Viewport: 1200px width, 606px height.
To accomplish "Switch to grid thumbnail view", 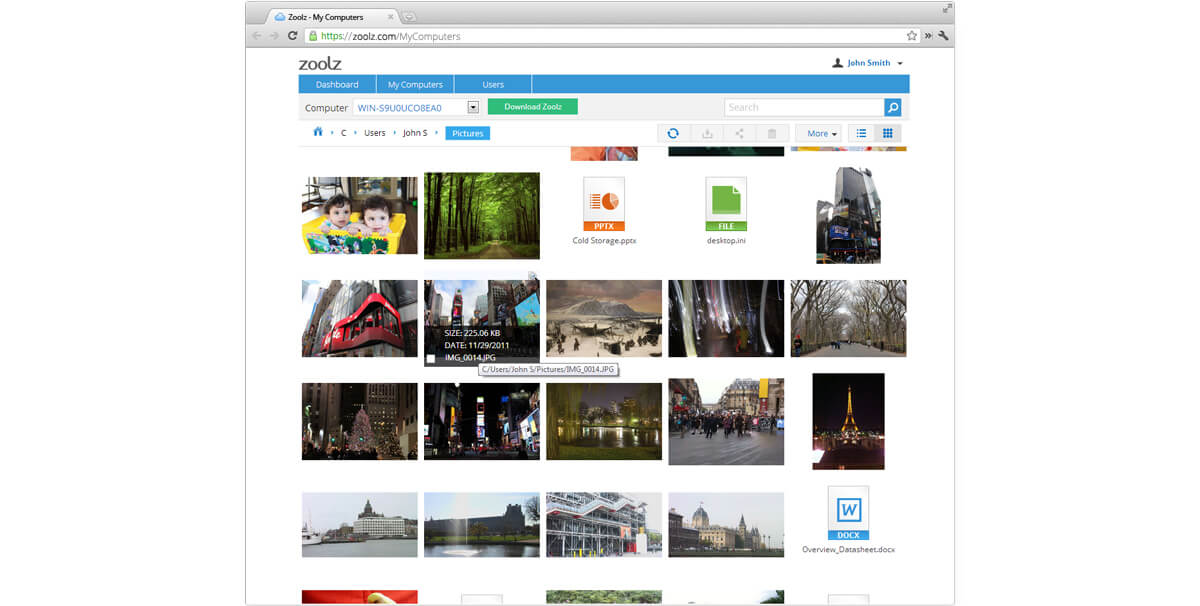I will 887,133.
